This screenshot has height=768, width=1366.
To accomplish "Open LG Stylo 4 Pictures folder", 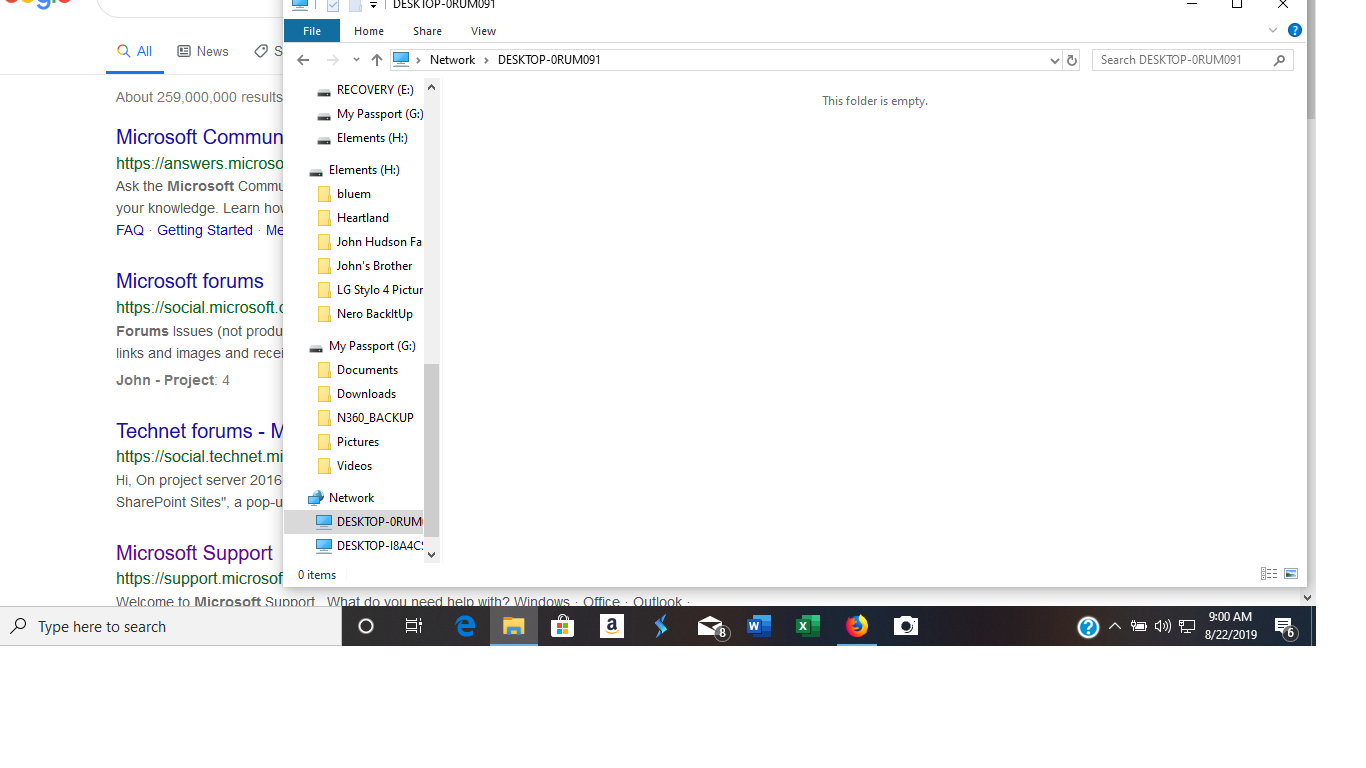I will [369, 290].
